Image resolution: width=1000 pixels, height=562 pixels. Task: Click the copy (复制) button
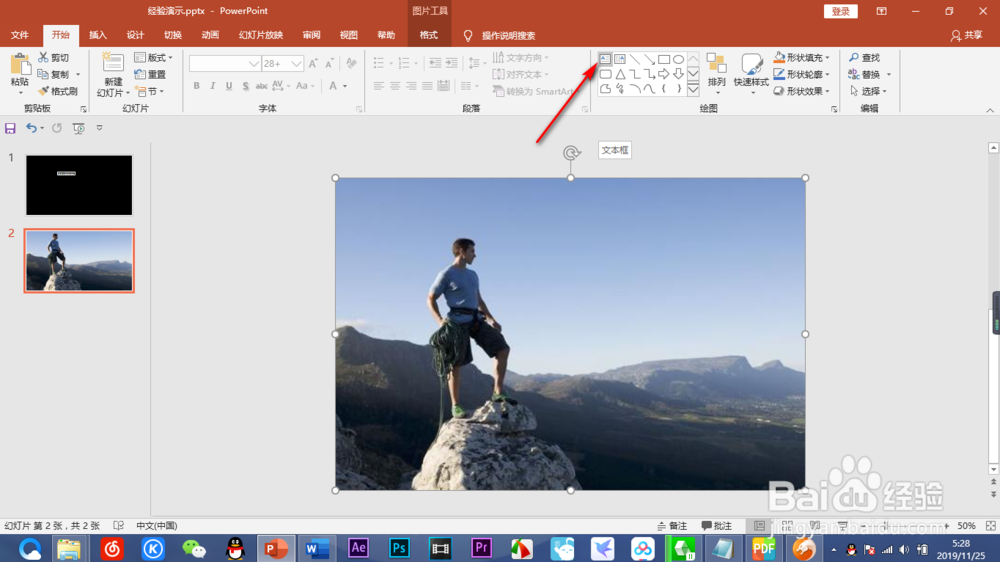[54, 75]
